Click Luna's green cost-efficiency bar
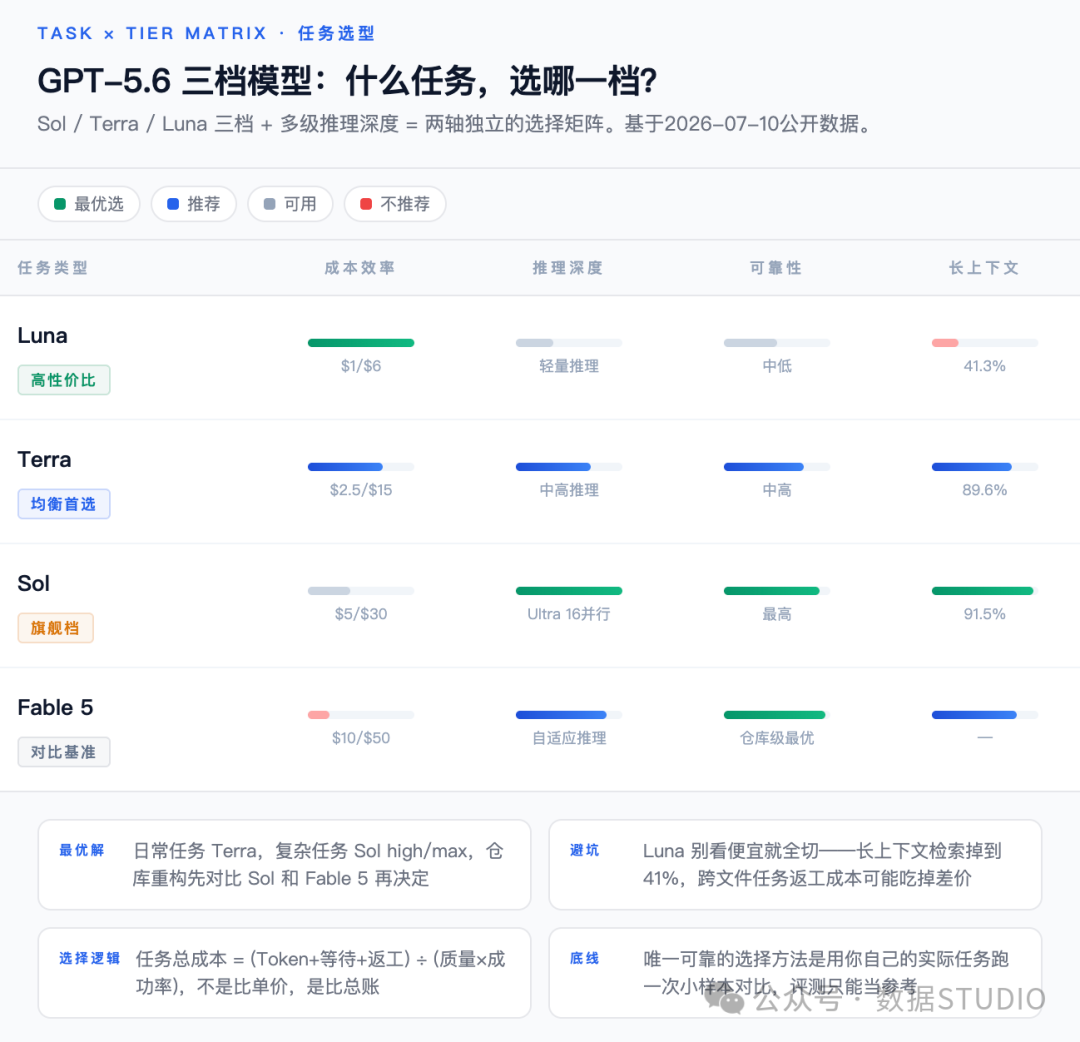This screenshot has width=1080, height=1042. (361, 343)
